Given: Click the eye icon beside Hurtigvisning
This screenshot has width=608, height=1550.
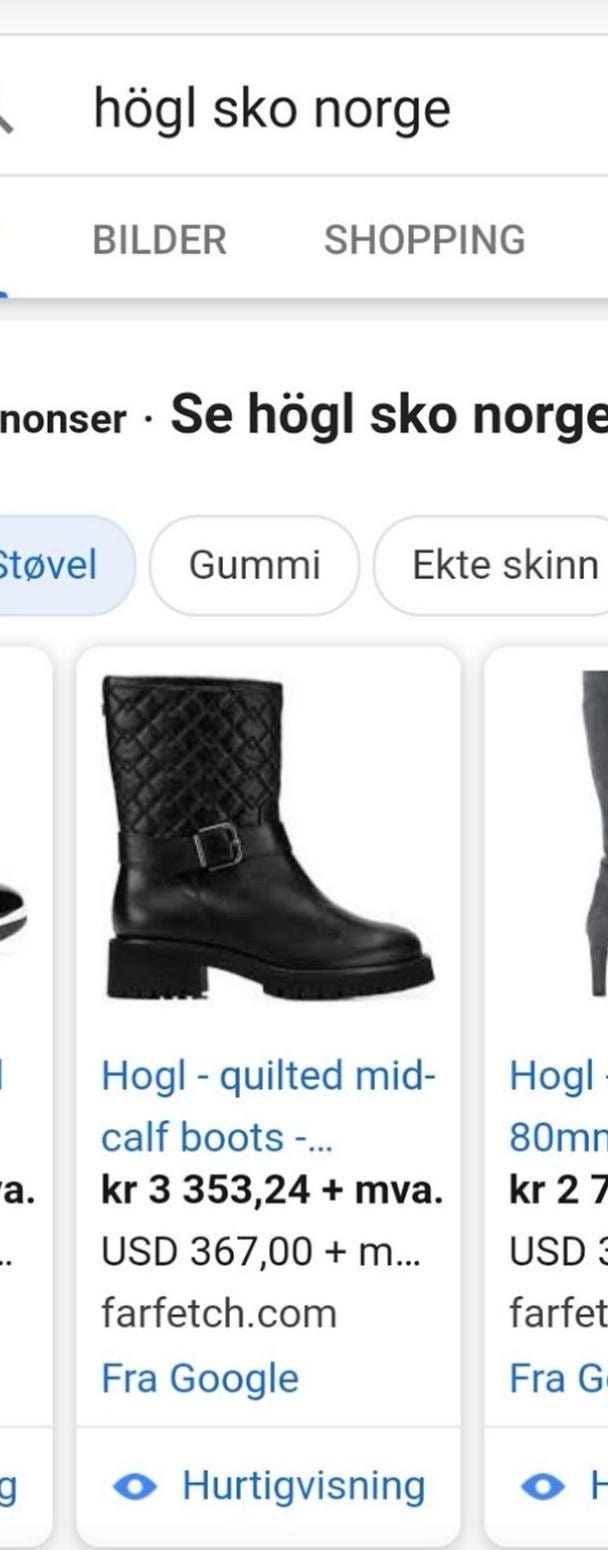Looking at the screenshot, I should coord(135,1487).
